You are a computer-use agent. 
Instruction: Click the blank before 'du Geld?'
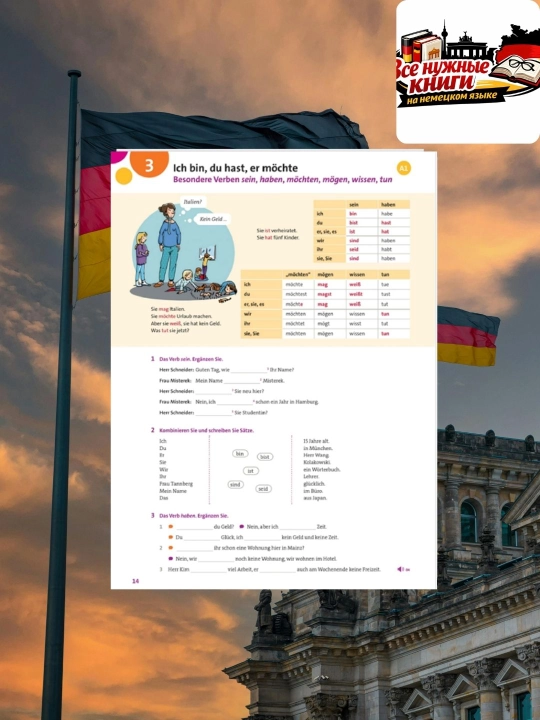point(194,528)
